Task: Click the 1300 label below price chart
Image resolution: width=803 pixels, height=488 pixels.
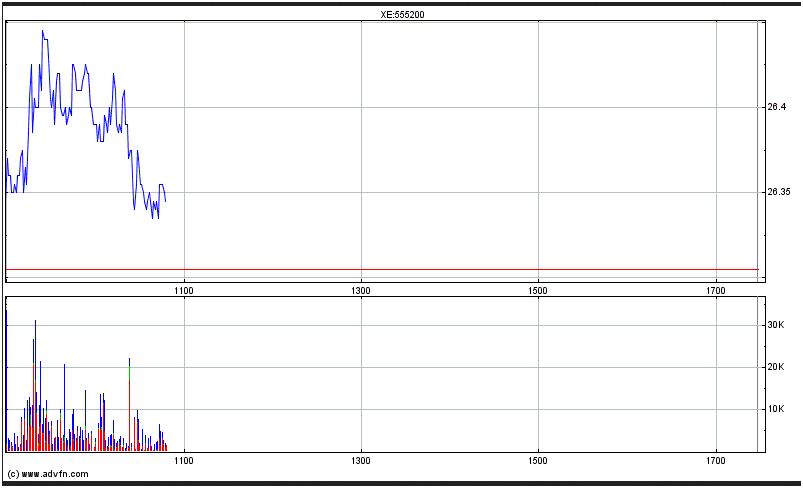Action: [361, 291]
